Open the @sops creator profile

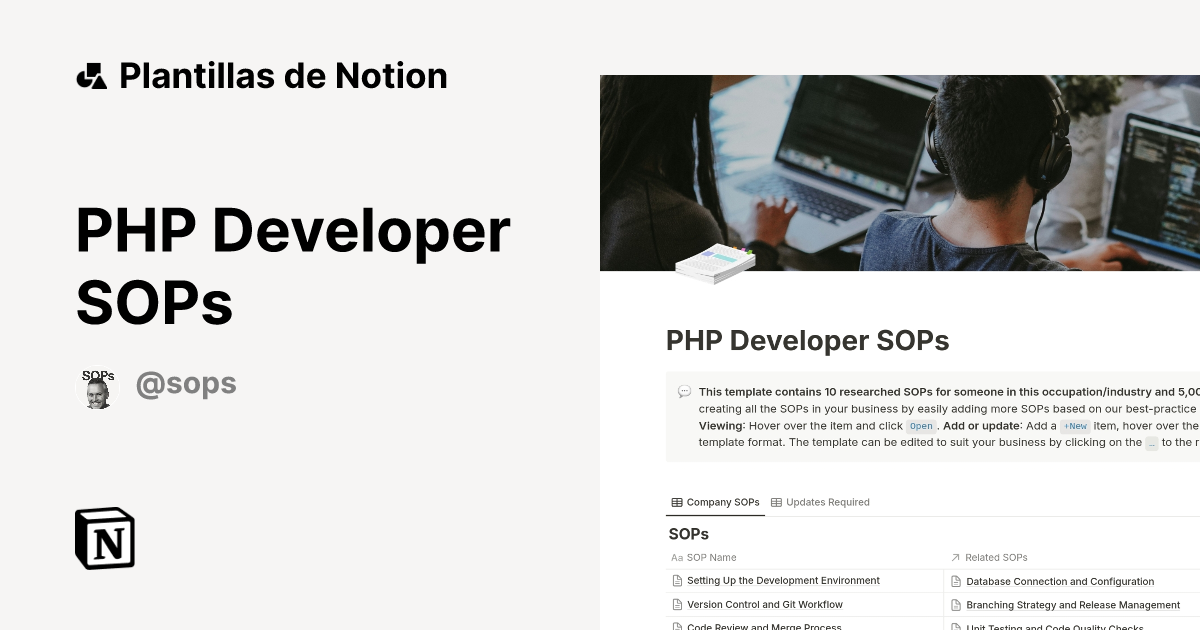click(186, 383)
